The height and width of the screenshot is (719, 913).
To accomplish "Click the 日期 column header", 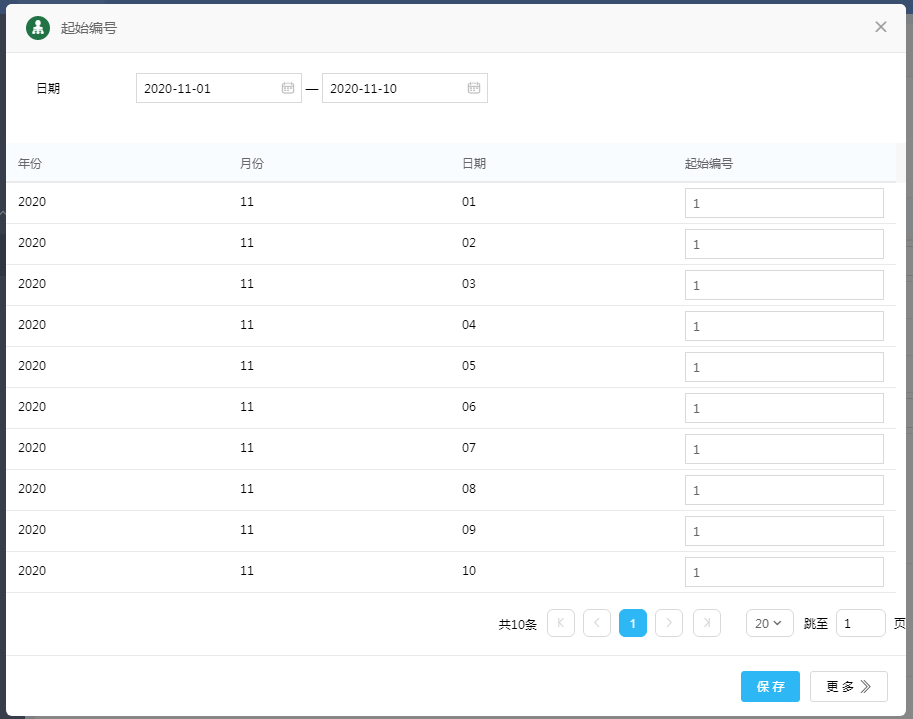I will pos(474,163).
